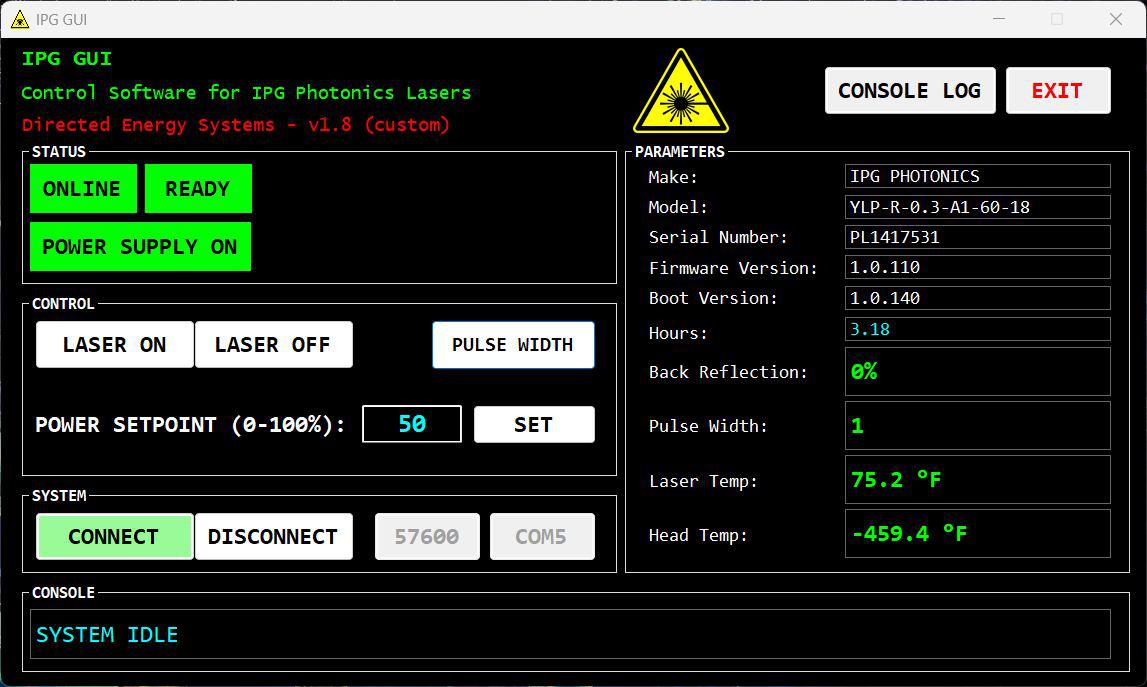Screen dimensions: 1147x687
Task: Click the LASER OFF button
Action: pyautogui.click(x=273, y=345)
